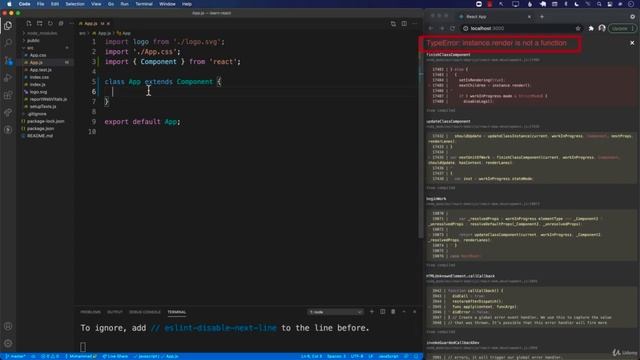Click the master branch in status bar
Viewport: 640px width, 360px height.
16,356
